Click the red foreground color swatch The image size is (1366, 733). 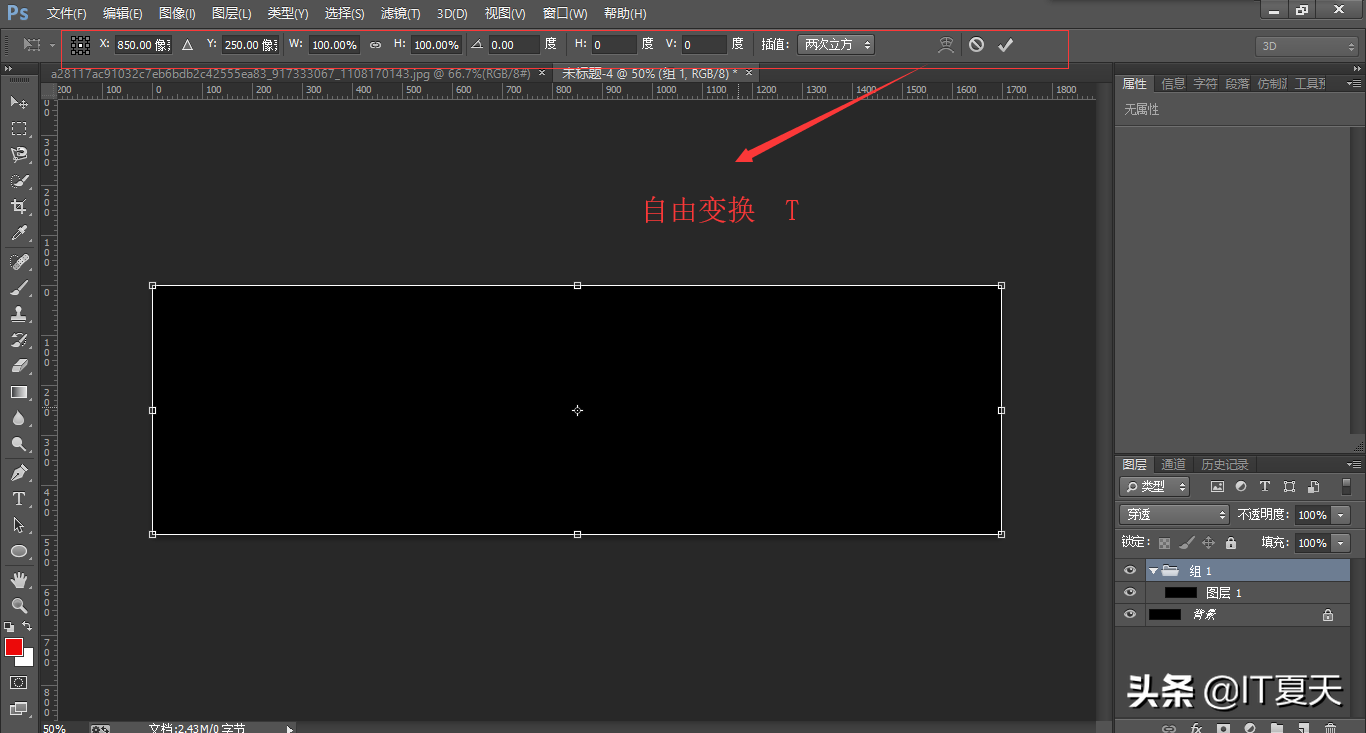[13, 648]
